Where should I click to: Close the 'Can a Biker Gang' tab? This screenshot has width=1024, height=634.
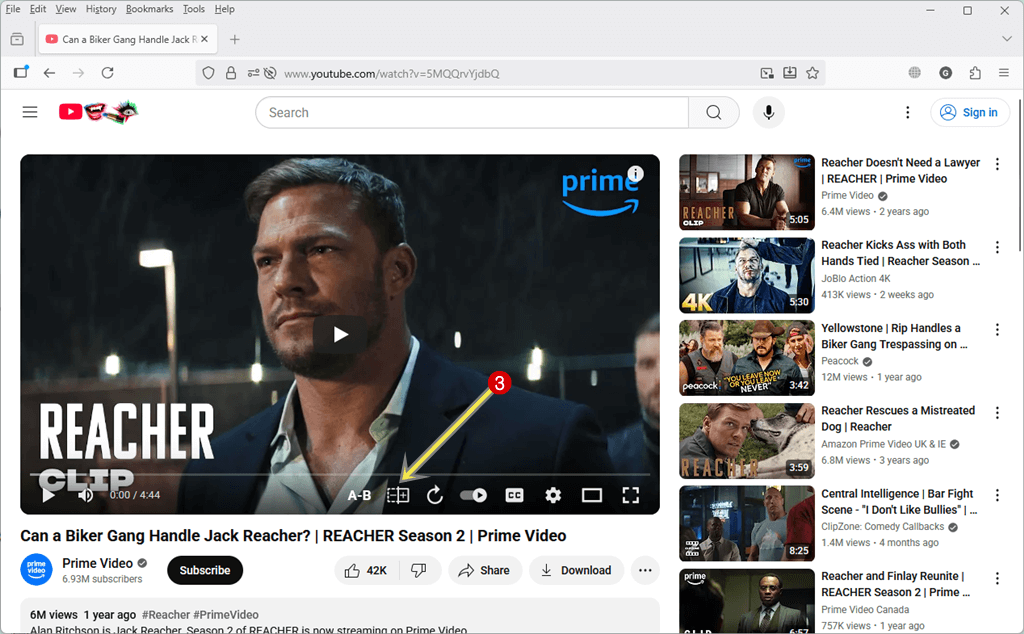(x=204, y=39)
